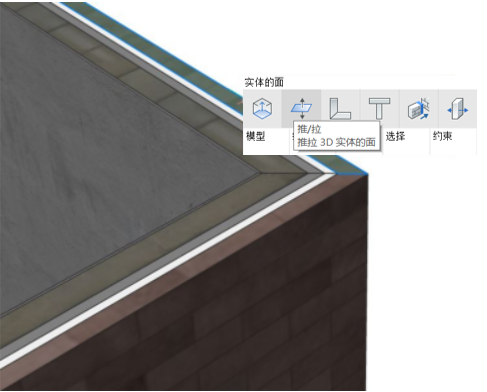Choose the T-shaped join icon

pyautogui.click(x=379, y=109)
